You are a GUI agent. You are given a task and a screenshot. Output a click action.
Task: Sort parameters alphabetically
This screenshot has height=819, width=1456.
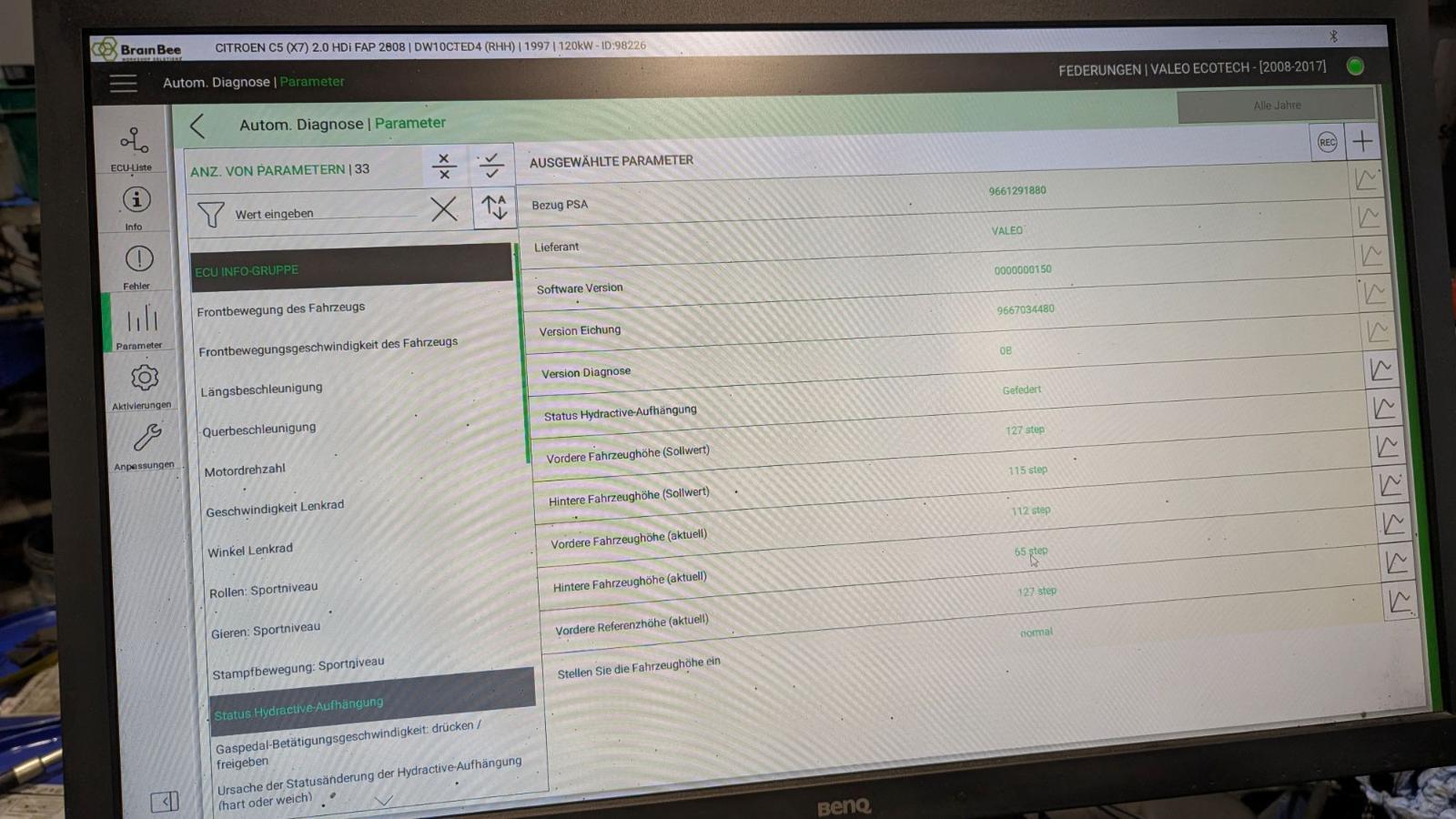click(x=494, y=207)
